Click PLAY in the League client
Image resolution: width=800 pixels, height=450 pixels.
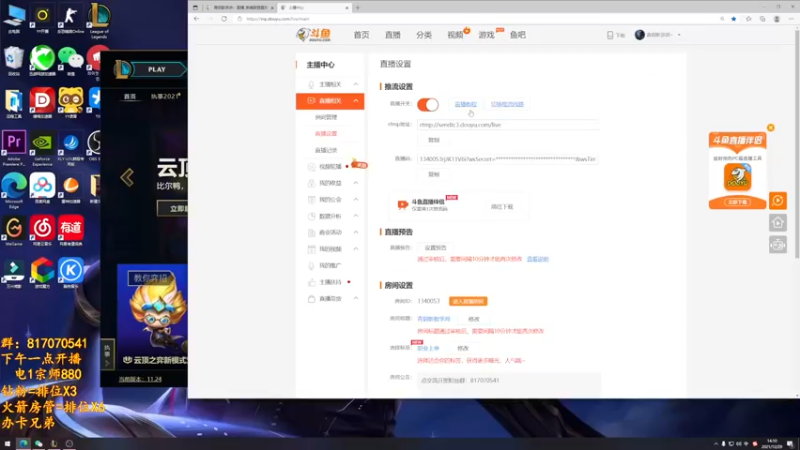156,69
